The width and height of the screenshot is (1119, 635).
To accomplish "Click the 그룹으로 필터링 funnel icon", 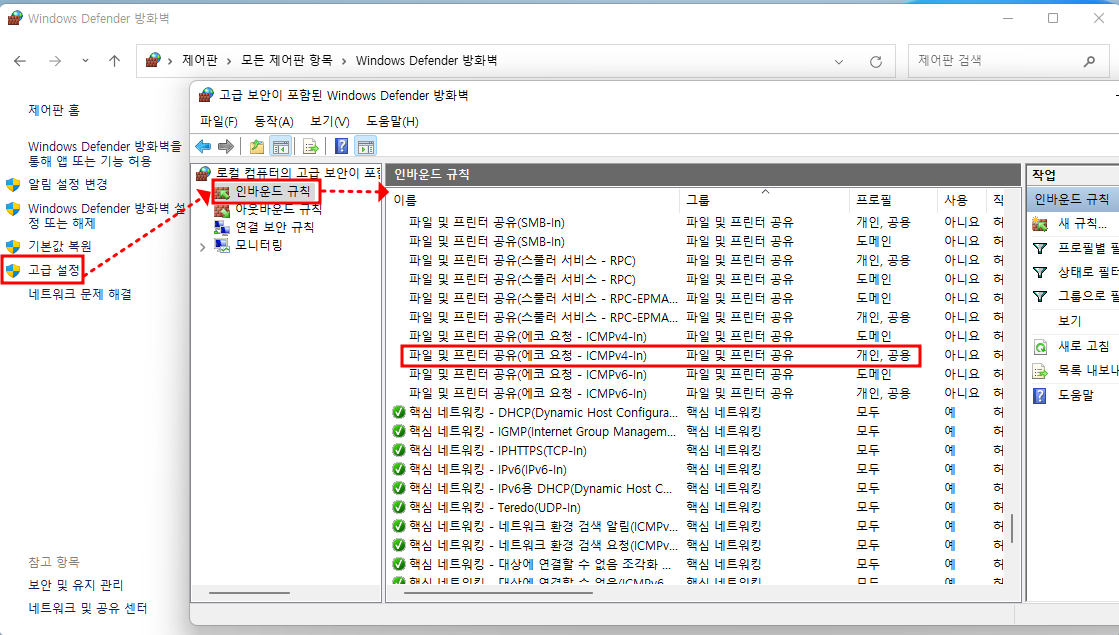I will [1040, 296].
